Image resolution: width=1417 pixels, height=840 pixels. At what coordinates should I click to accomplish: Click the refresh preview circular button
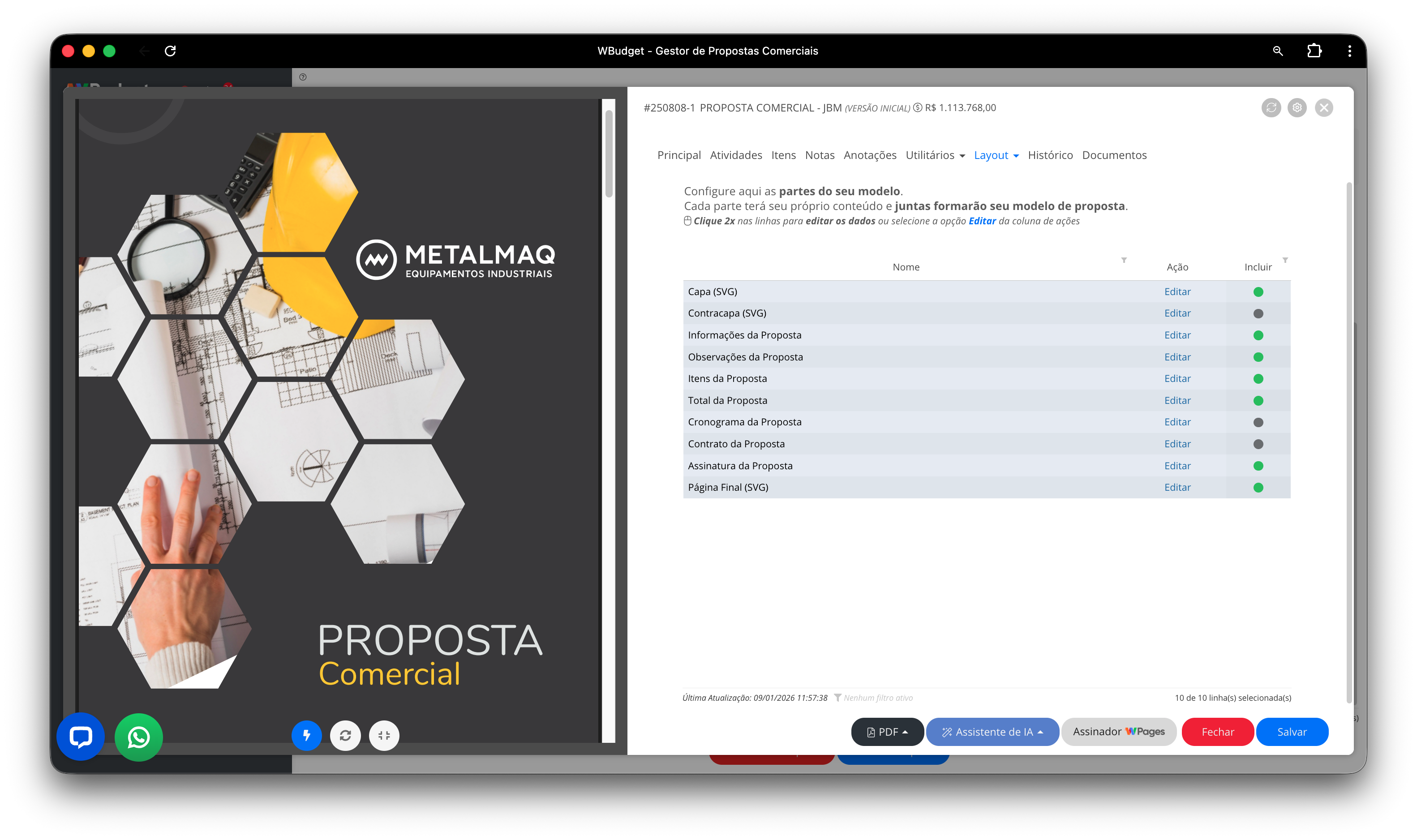[345, 735]
